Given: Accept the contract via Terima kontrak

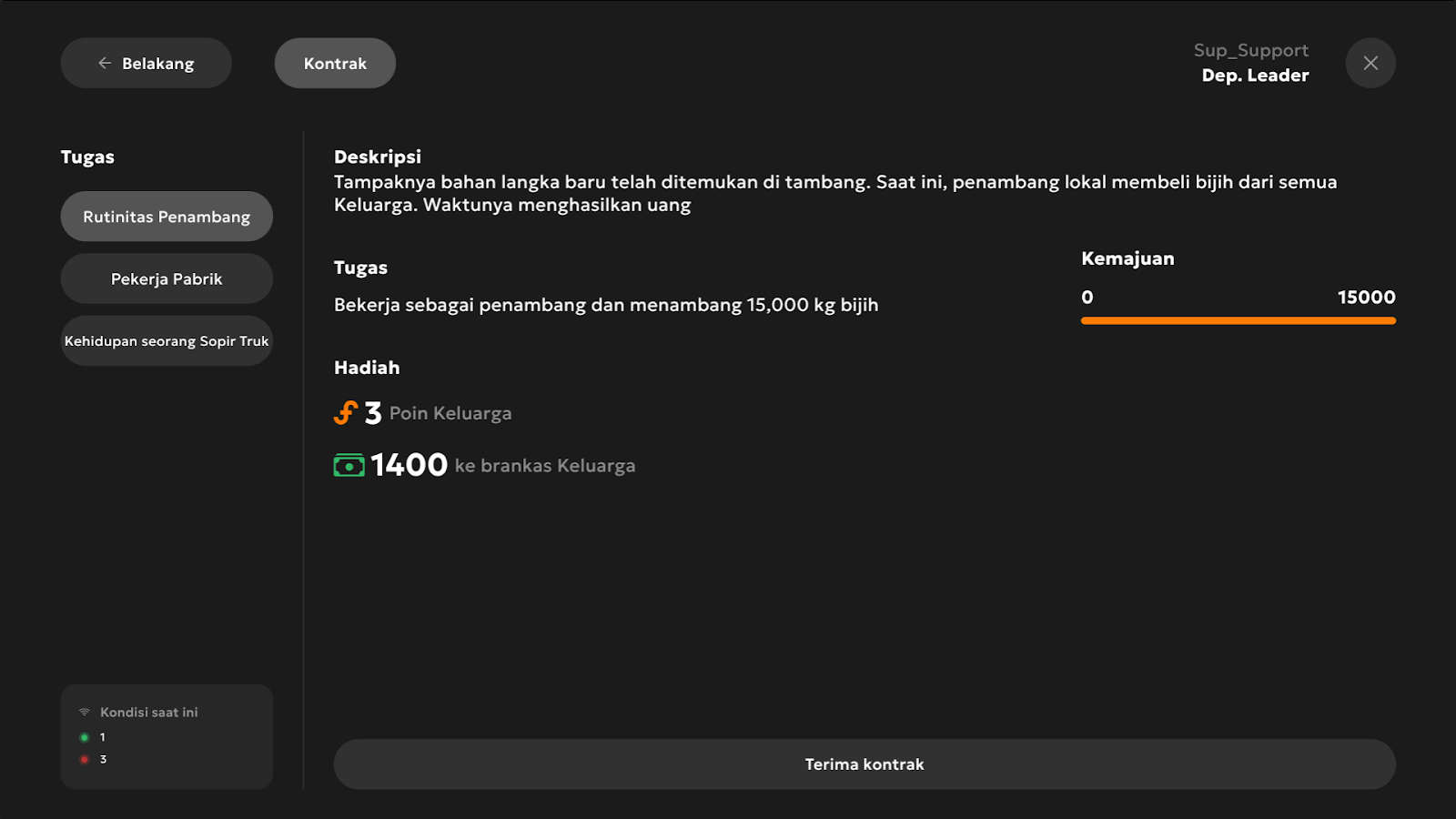Looking at the screenshot, I should (x=864, y=764).
